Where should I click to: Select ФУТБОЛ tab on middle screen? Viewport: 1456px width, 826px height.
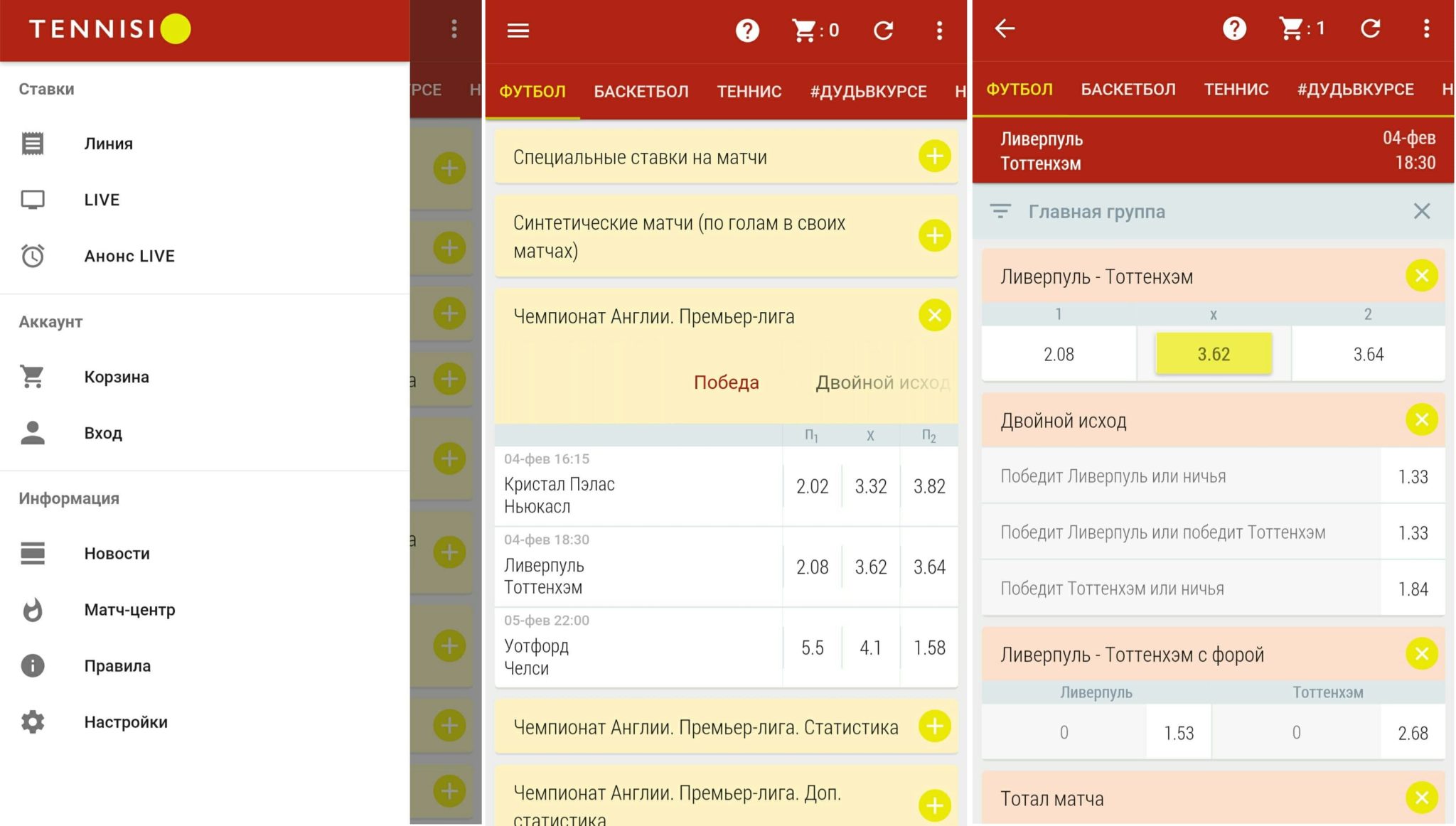(x=532, y=92)
